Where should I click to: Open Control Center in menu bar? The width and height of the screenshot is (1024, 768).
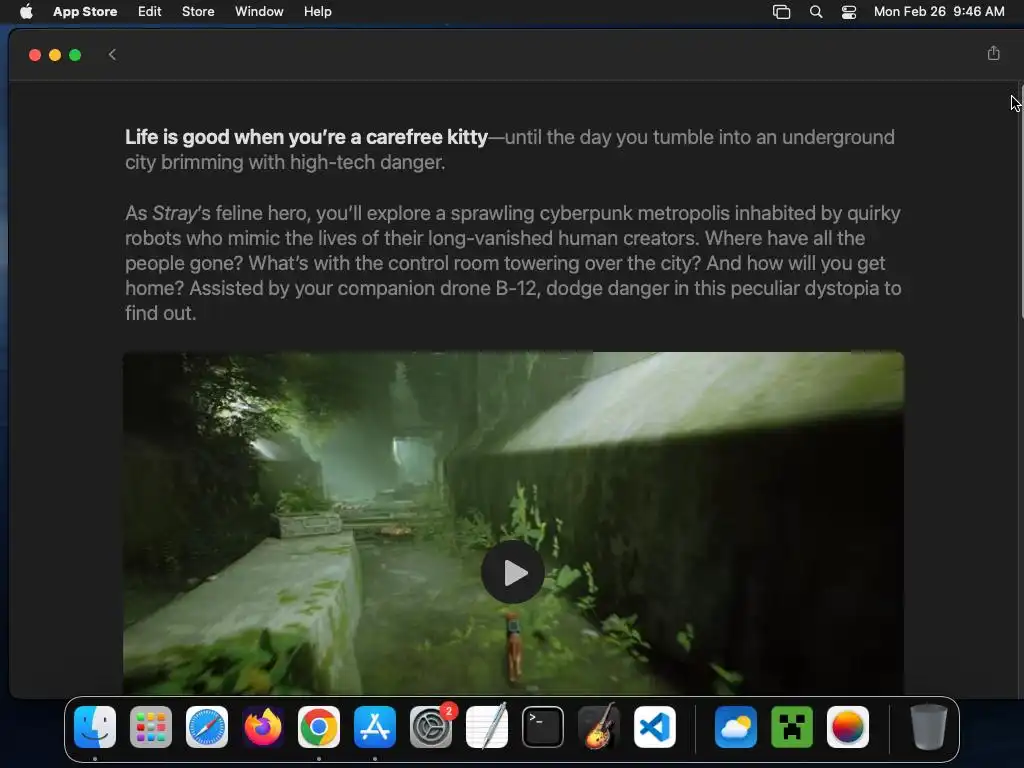point(848,12)
